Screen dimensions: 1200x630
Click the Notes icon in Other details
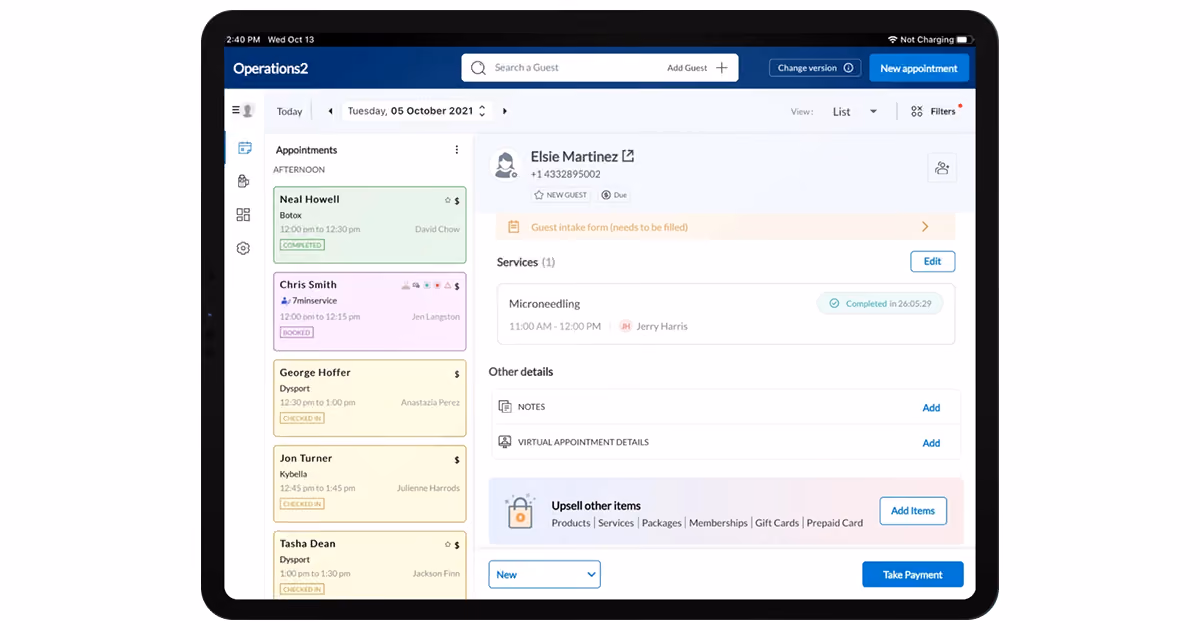pyautogui.click(x=505, y=407)
